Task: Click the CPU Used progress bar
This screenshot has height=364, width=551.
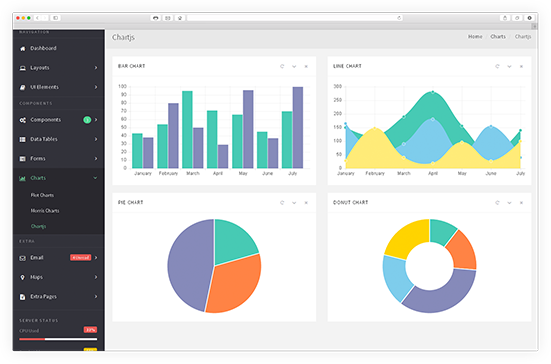Action: tap(58, 339)
